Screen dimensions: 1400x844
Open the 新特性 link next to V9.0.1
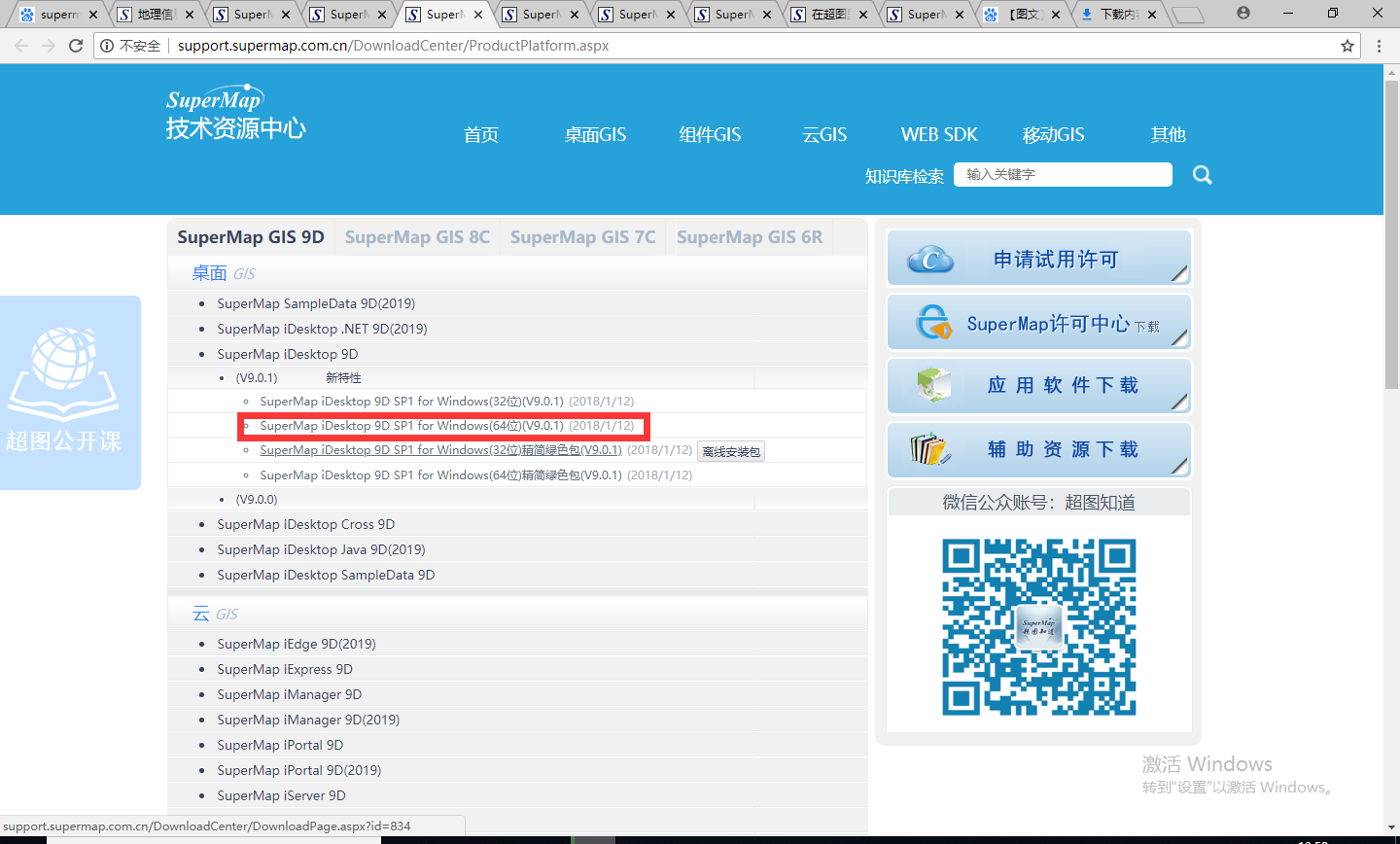tap(343, 378)
